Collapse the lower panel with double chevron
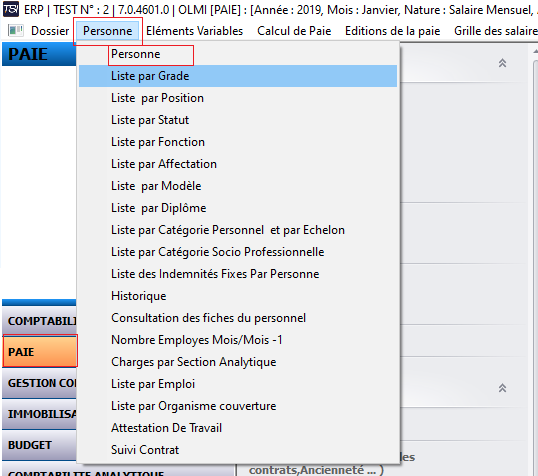 point(502,388)
